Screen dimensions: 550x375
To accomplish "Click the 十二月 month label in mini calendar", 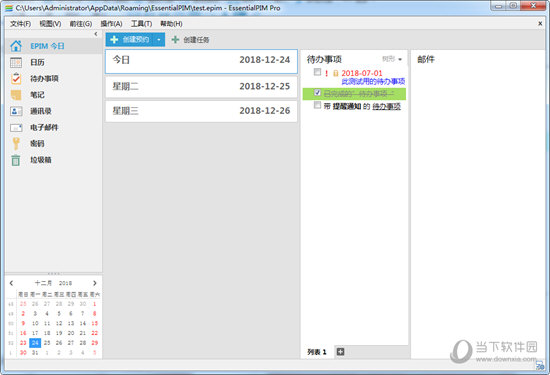I will tap(43, 283).
